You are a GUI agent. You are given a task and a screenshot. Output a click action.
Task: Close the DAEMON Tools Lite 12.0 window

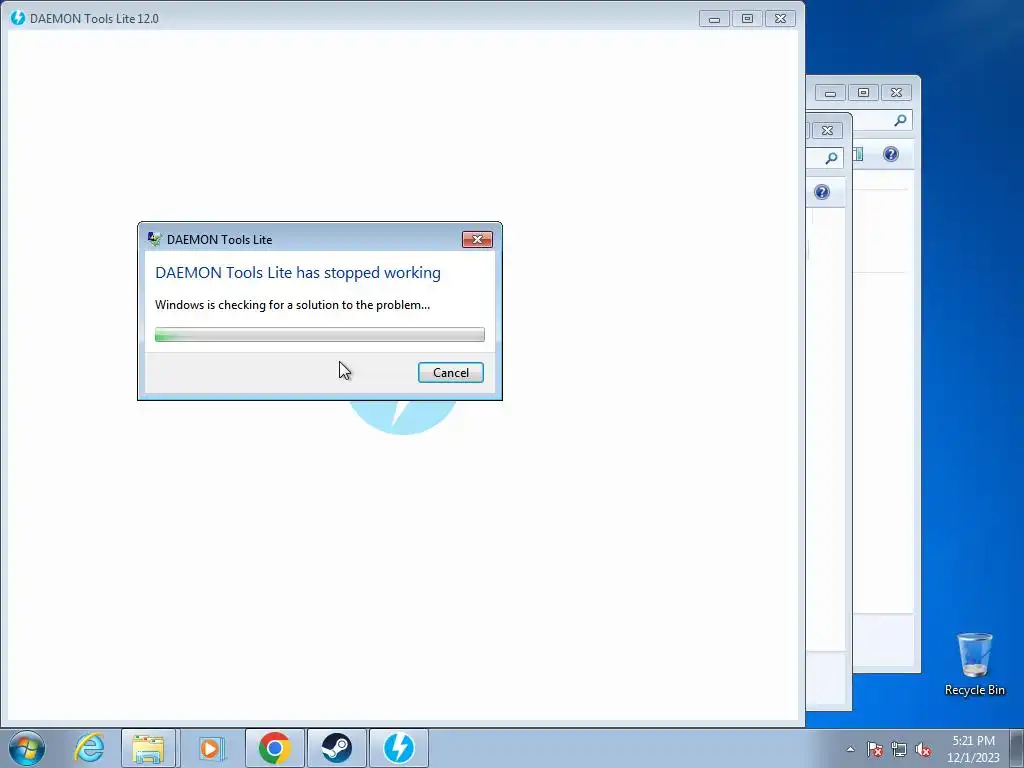[780, 19]
